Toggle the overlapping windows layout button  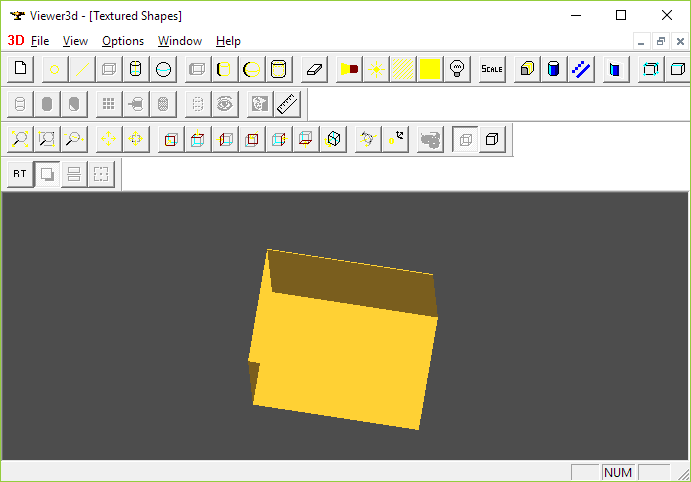(x=47, y=174)
